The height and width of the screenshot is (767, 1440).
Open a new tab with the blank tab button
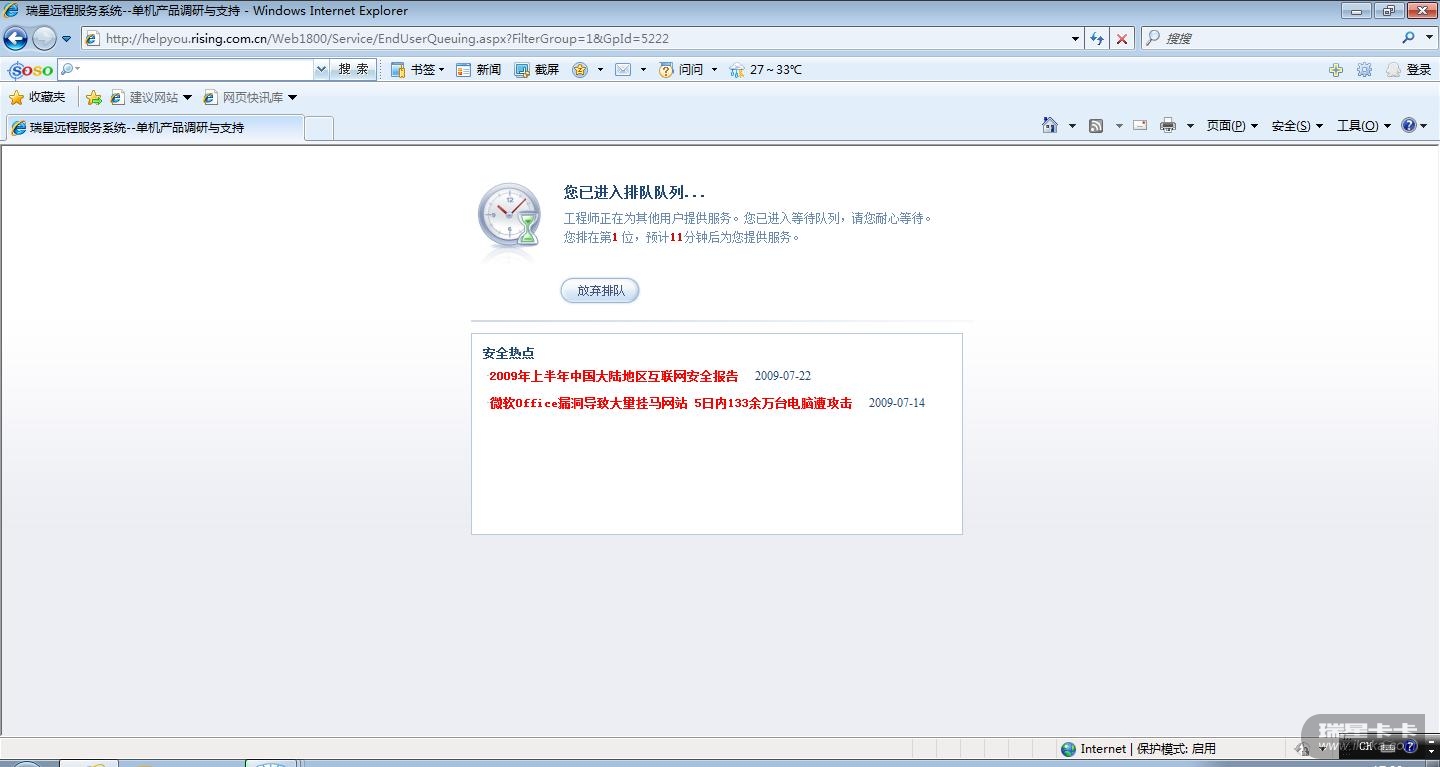click(319, 128)
